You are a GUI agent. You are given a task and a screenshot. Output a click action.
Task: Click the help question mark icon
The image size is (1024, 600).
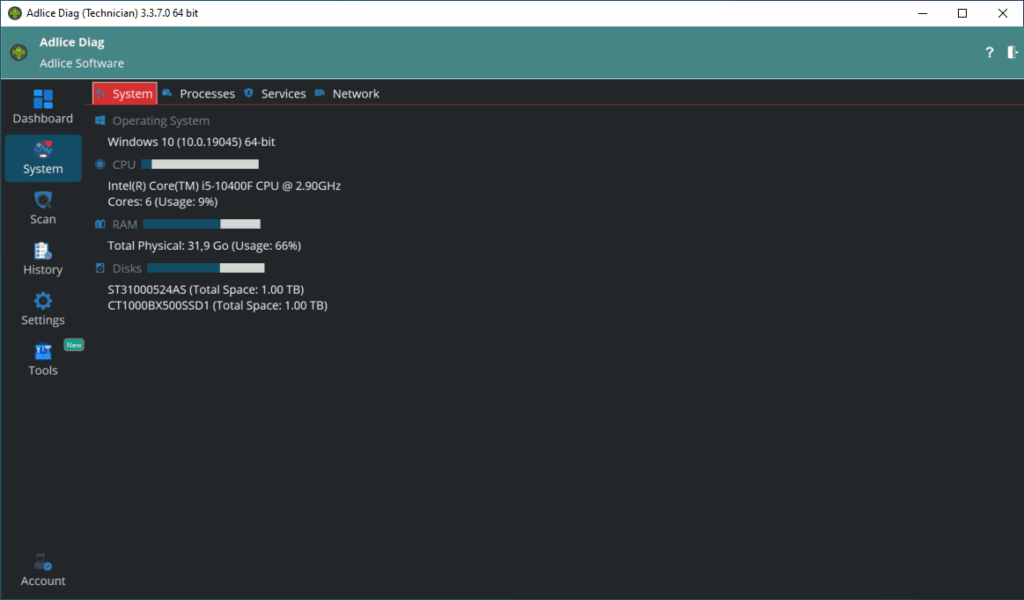pos(989,52)
